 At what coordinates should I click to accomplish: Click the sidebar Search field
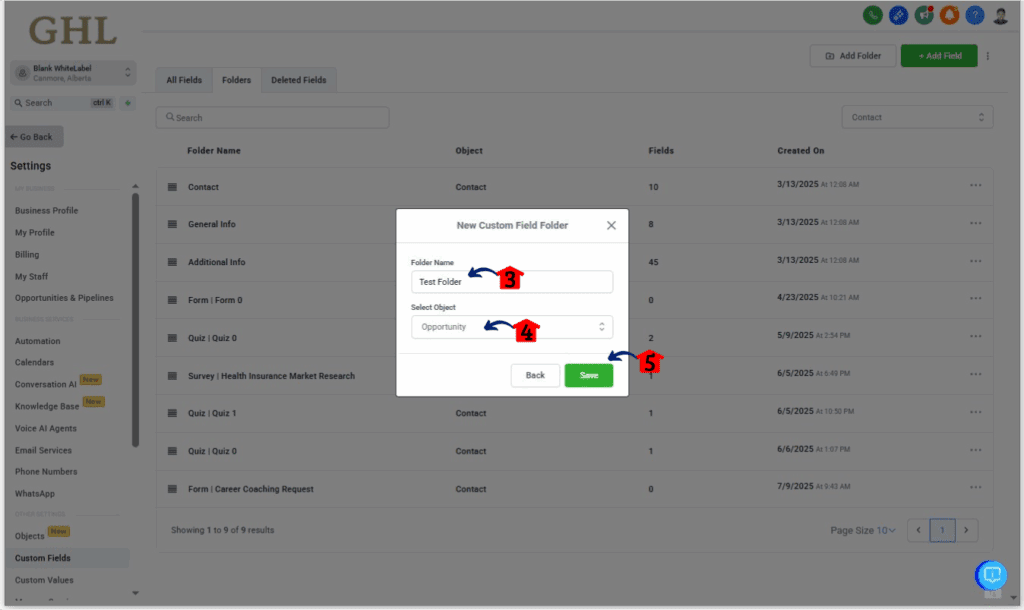tap(63, 103)
